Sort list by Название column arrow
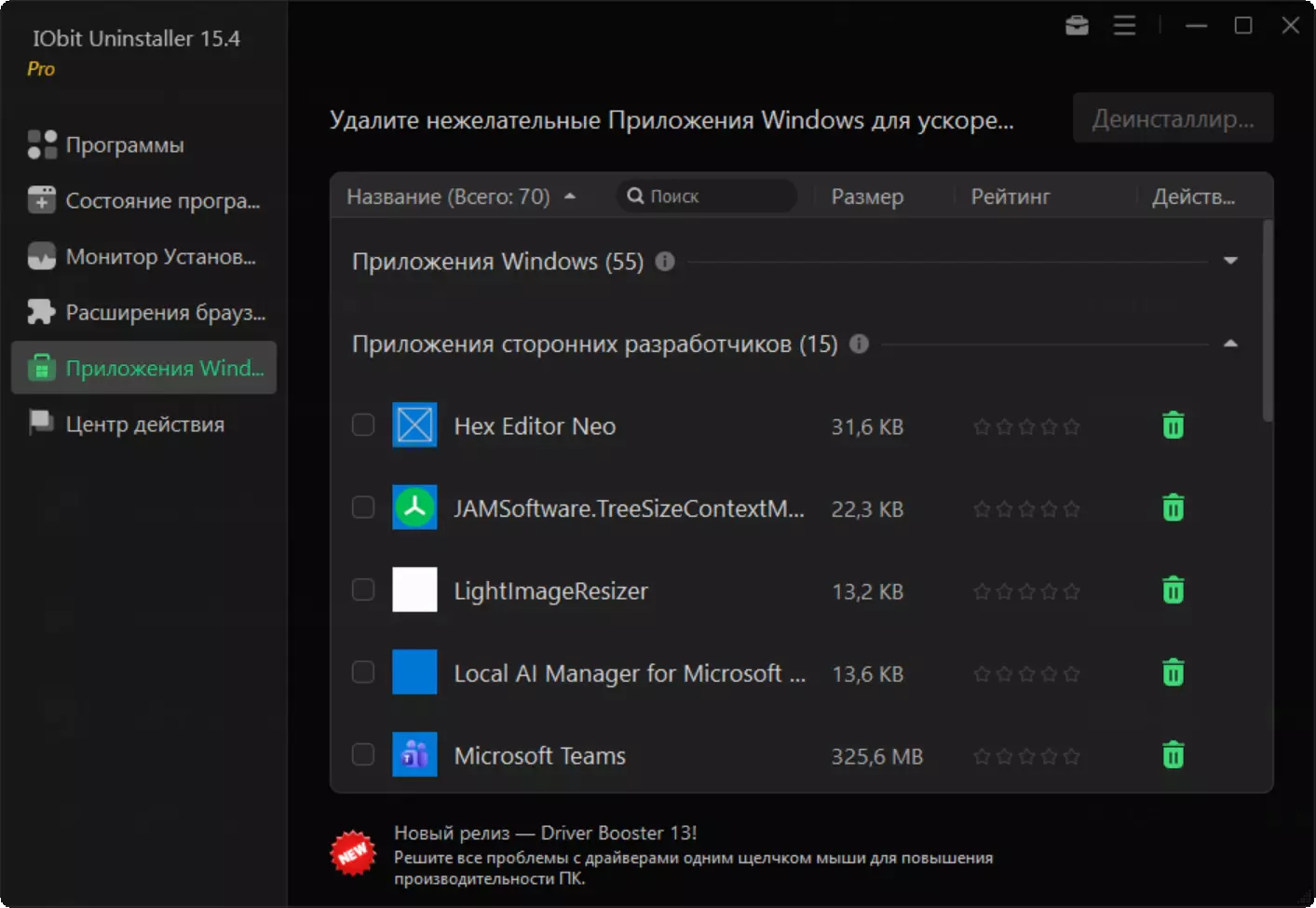The image size is (1316, 908). pos(570,197)
